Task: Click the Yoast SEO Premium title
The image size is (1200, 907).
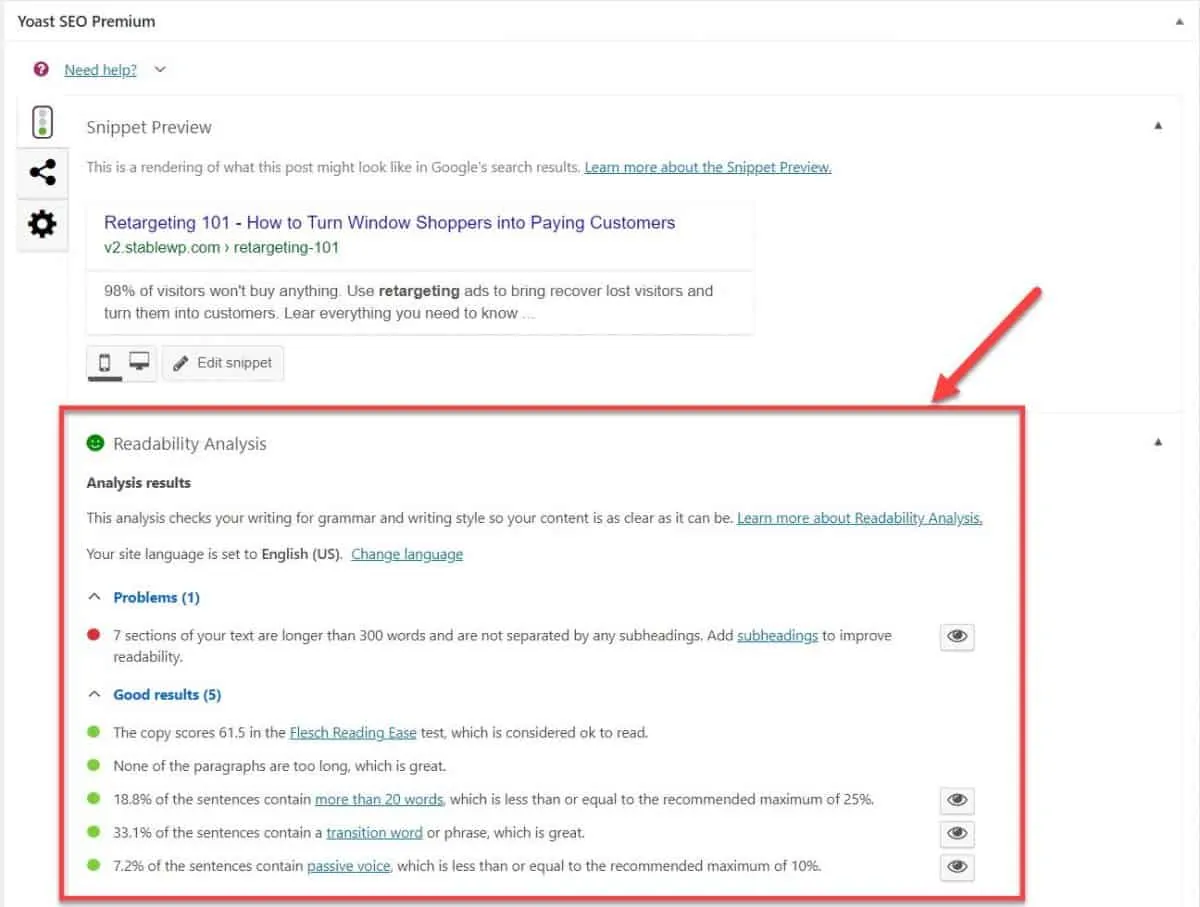Action: [x=87, y=20]
